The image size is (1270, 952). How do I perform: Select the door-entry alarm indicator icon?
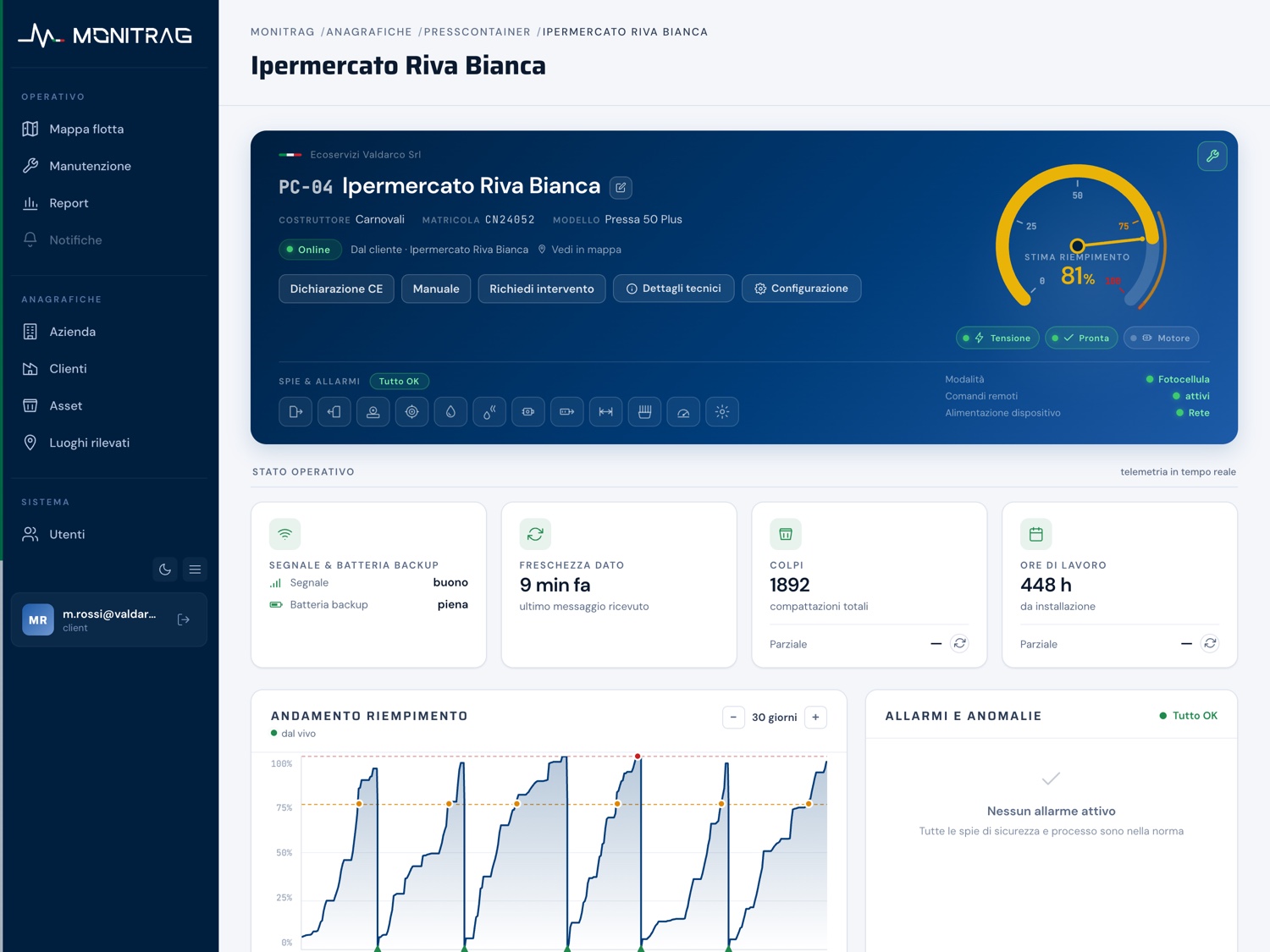pyautogui.click(x=334, y=412)
